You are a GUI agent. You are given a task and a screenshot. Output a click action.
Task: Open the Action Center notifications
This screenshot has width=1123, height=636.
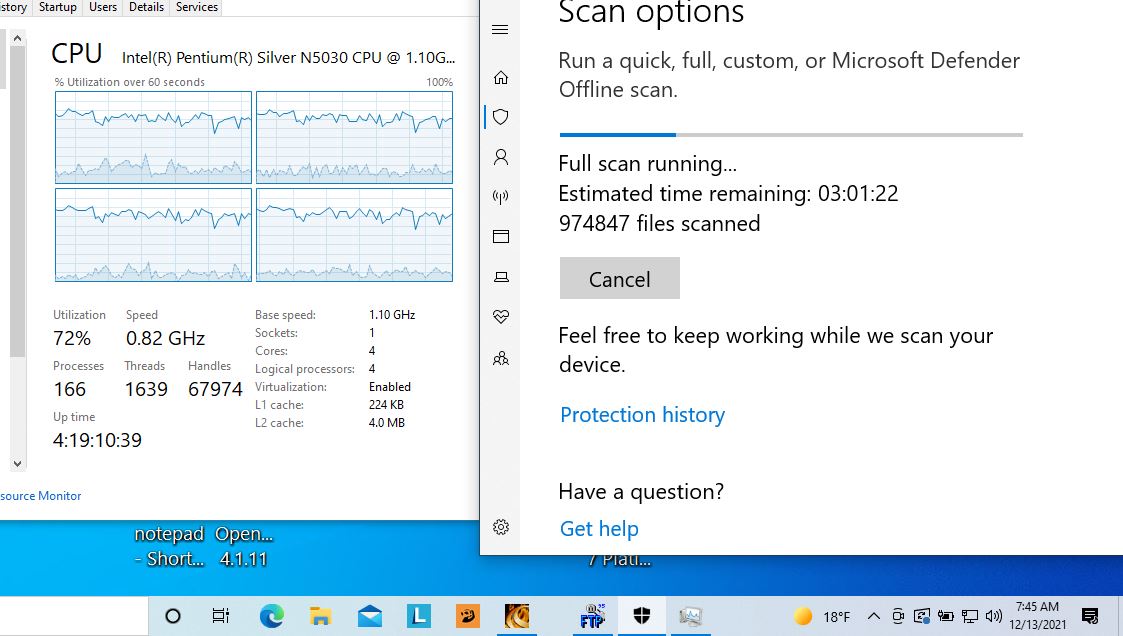[x=1090, y=616]
